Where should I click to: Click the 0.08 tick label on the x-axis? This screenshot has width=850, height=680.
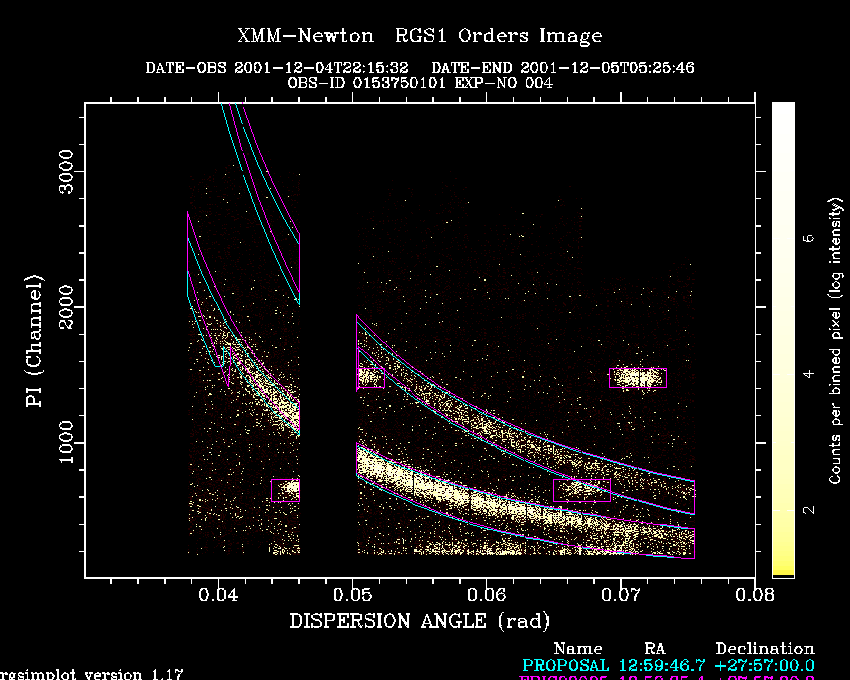(x=755, y=595)
